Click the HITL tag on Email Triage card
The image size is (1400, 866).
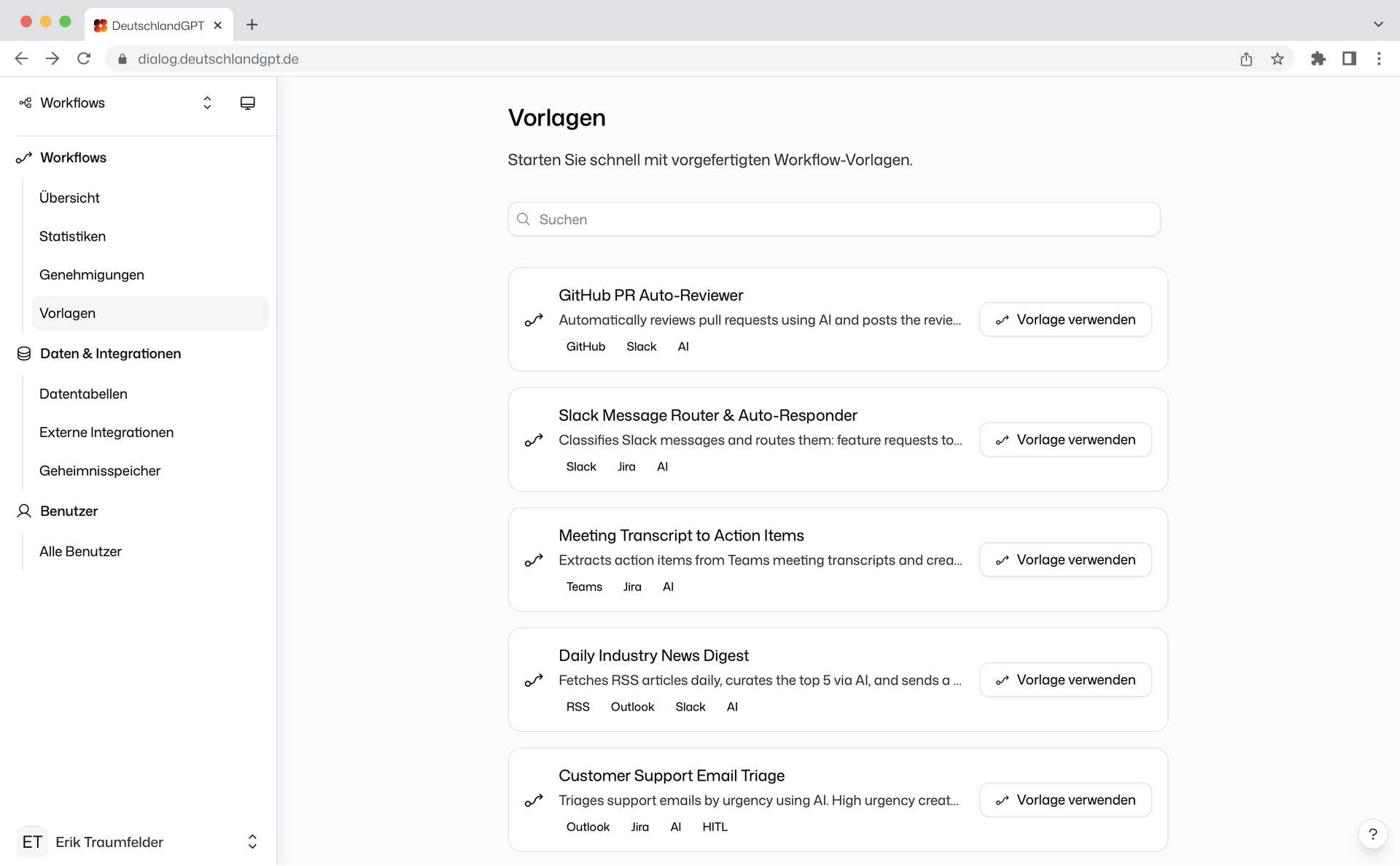pos(715,827)
